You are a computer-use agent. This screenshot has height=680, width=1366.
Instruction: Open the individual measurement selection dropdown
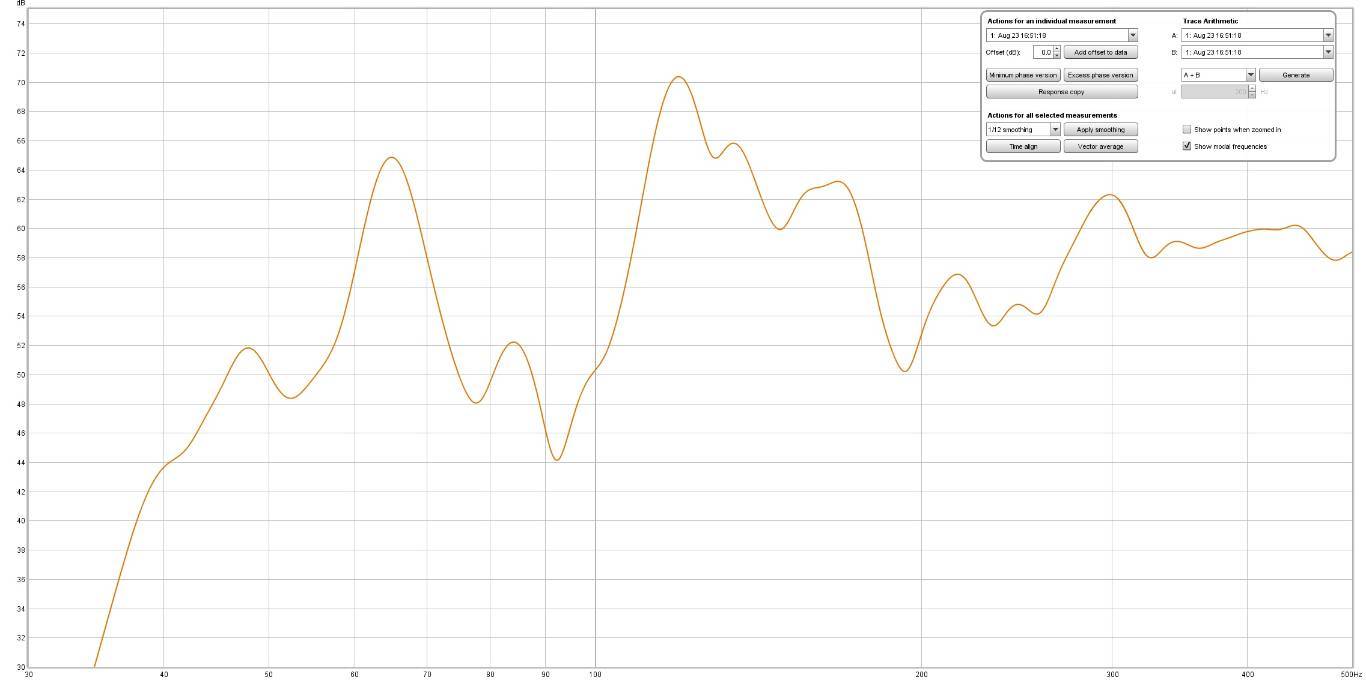[x=1062, y=36]
